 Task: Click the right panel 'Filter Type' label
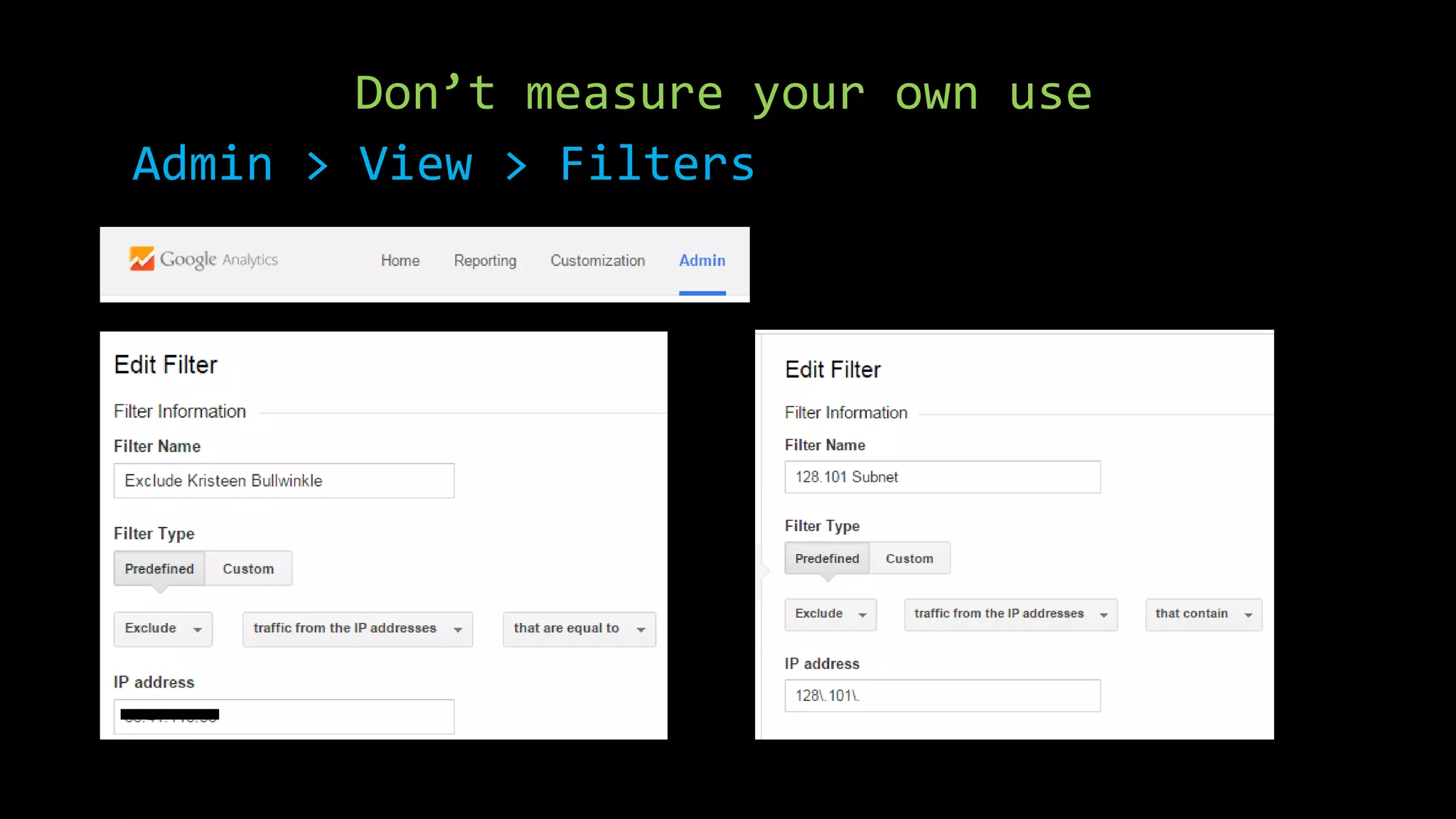[x=822, y=526]
